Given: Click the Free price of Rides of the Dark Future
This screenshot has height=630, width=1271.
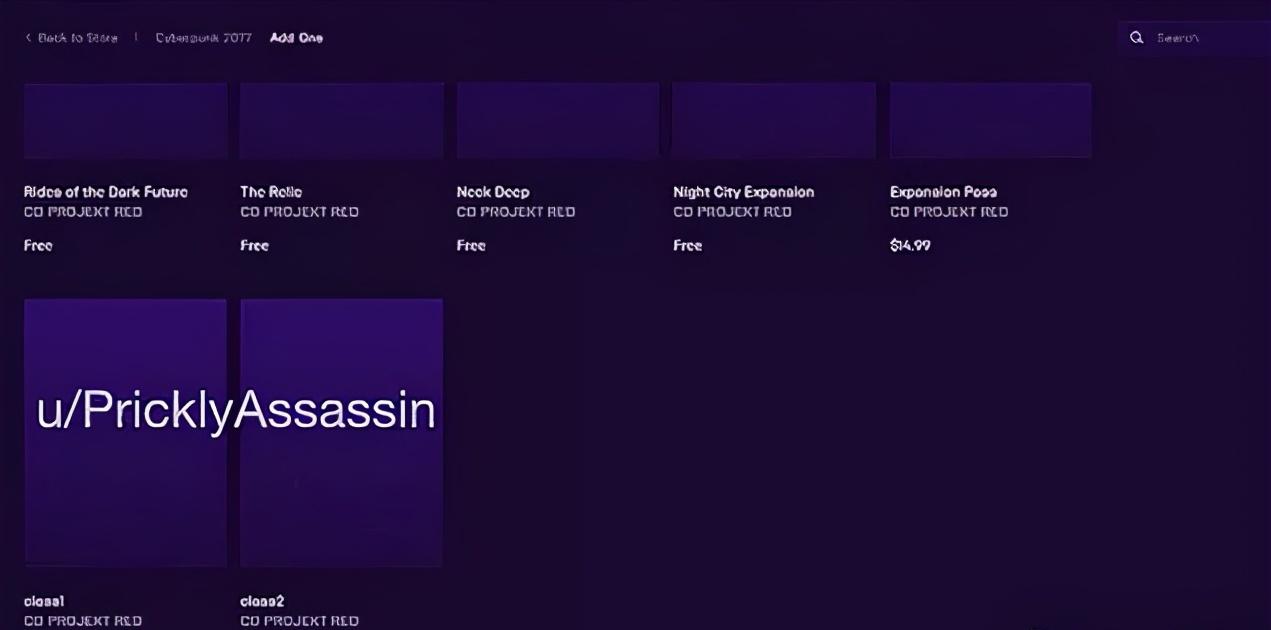Looking at the screenshot, I should point(38,245).
